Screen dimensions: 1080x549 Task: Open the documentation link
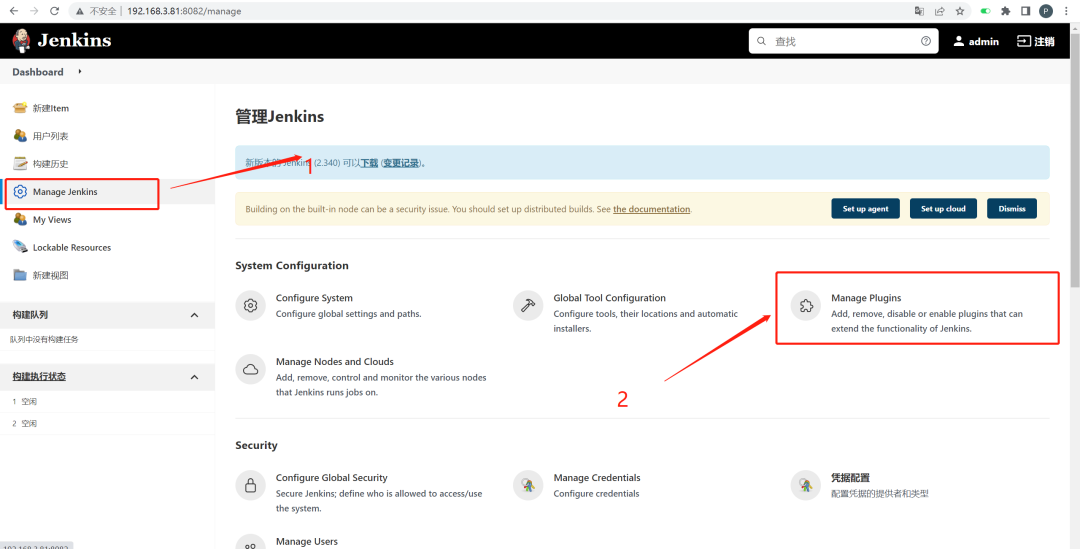pos(651,209)
